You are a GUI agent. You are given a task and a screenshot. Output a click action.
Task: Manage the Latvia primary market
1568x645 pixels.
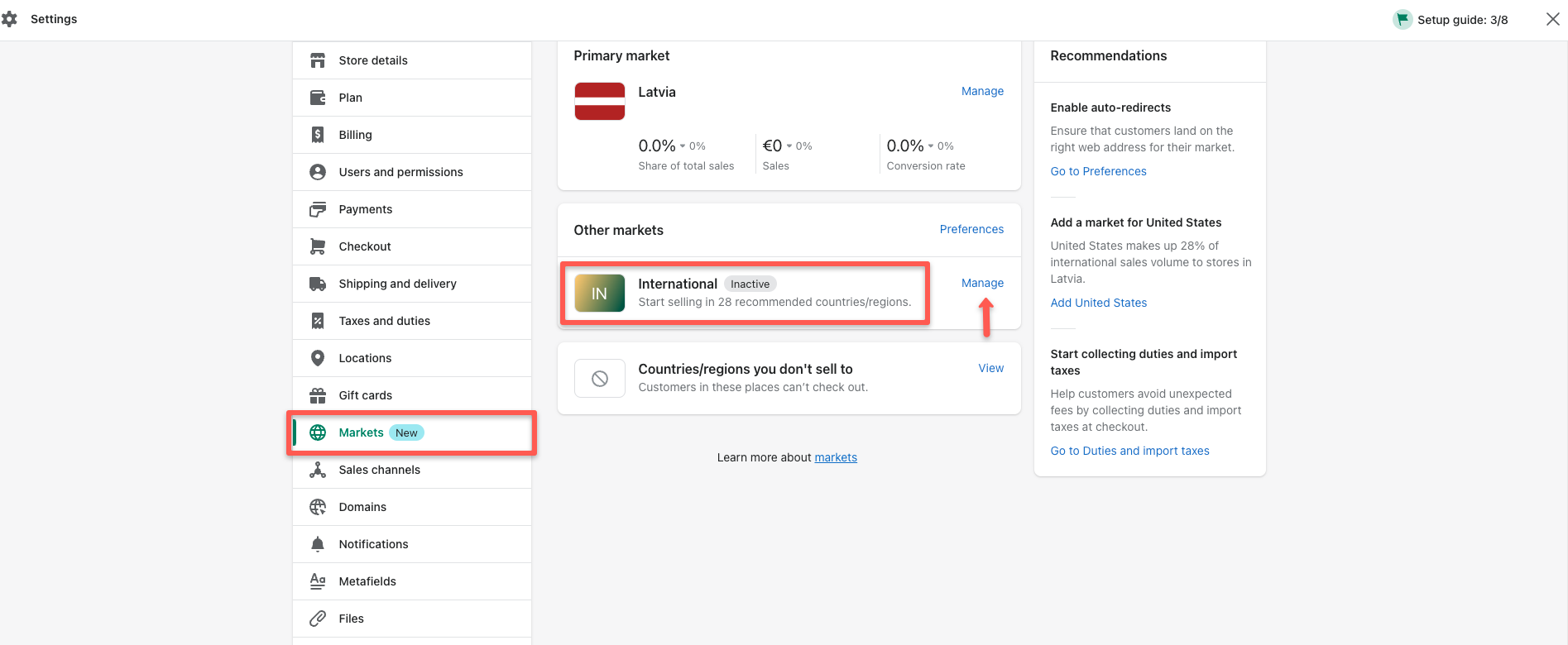[x=982, y=91]
